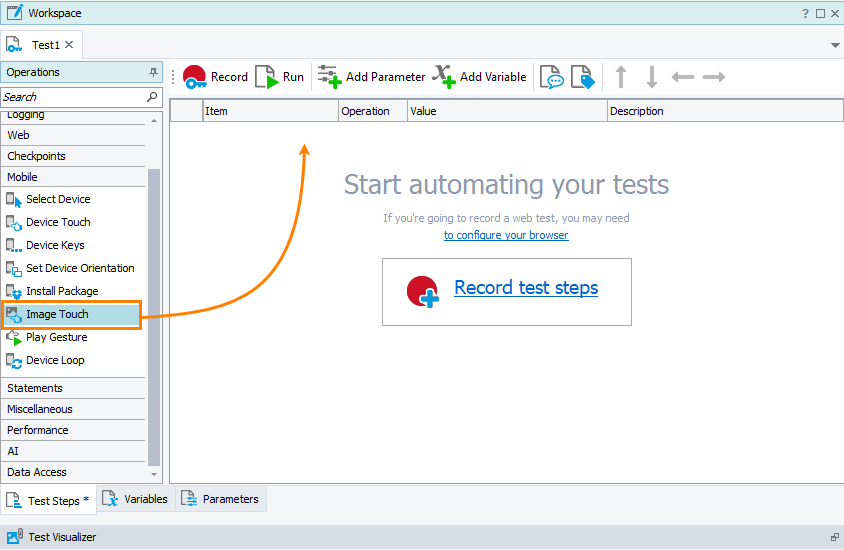Viewport: 844px width, 550px height.
Task: Expand the Checkpoints operations category
Action: 36,156
